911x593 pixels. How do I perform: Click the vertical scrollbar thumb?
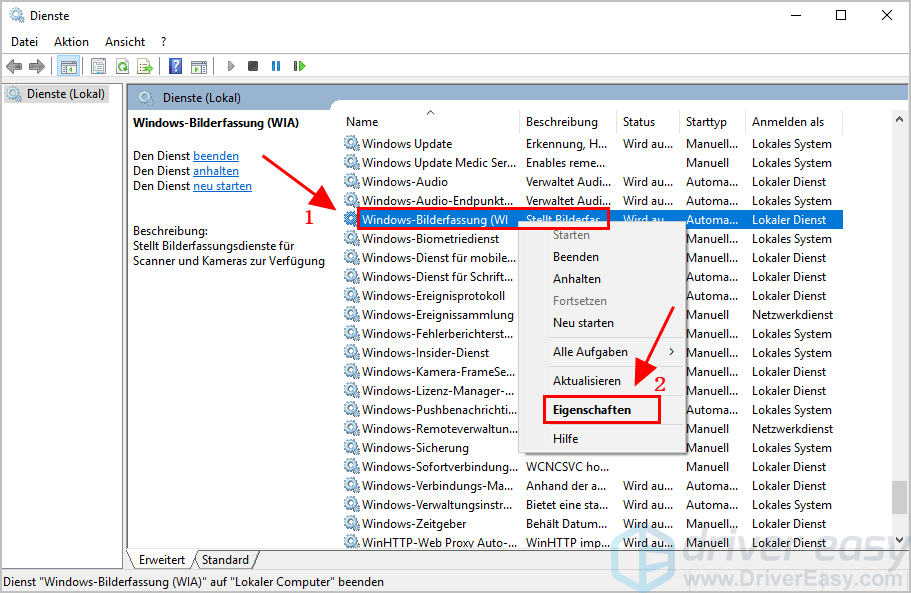pos(899,497)
